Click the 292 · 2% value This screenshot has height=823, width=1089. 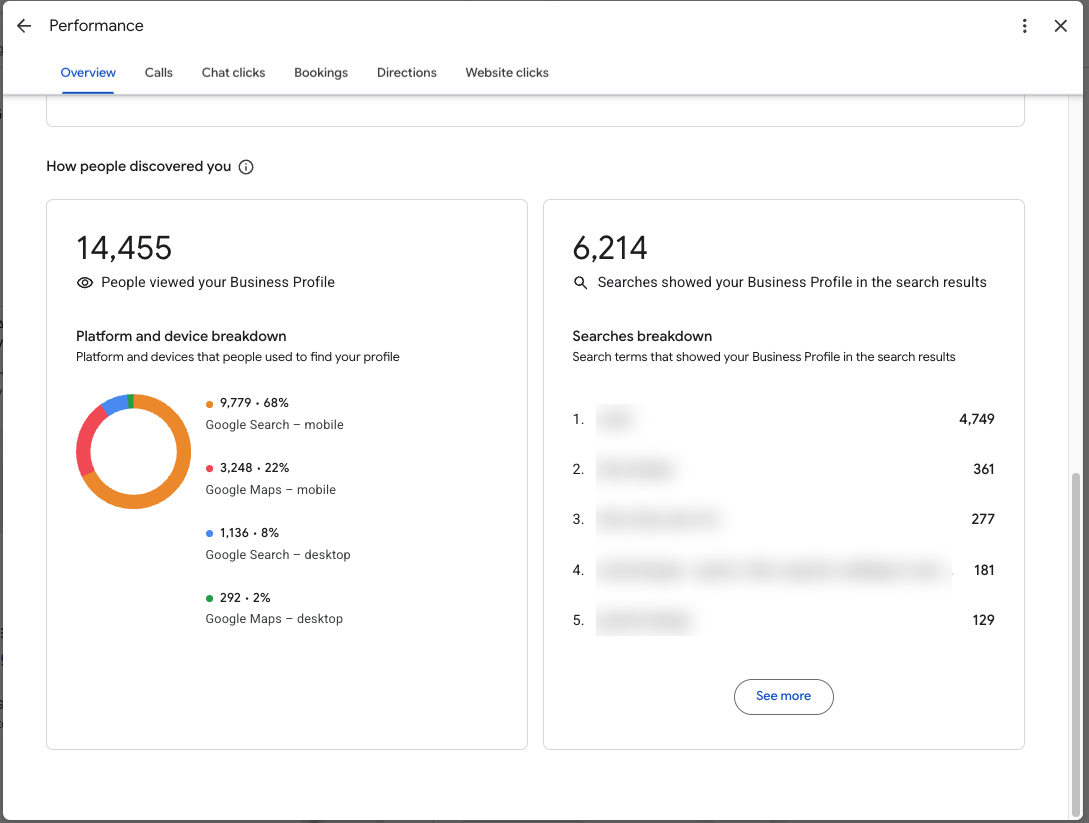point(245,597)
